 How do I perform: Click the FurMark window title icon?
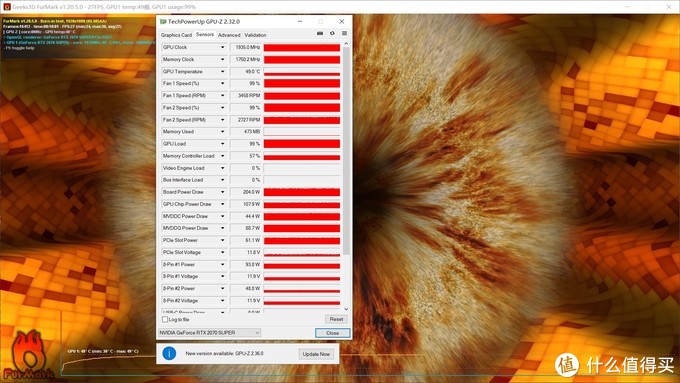tap(6, 7)
